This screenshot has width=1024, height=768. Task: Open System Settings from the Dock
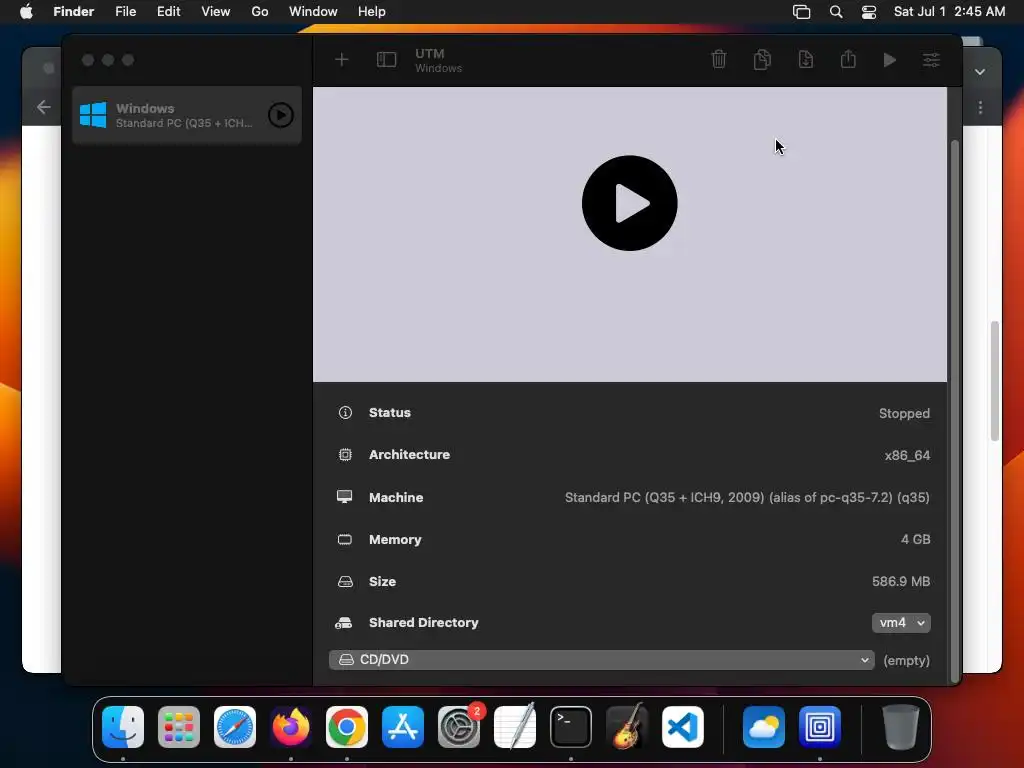458,727
